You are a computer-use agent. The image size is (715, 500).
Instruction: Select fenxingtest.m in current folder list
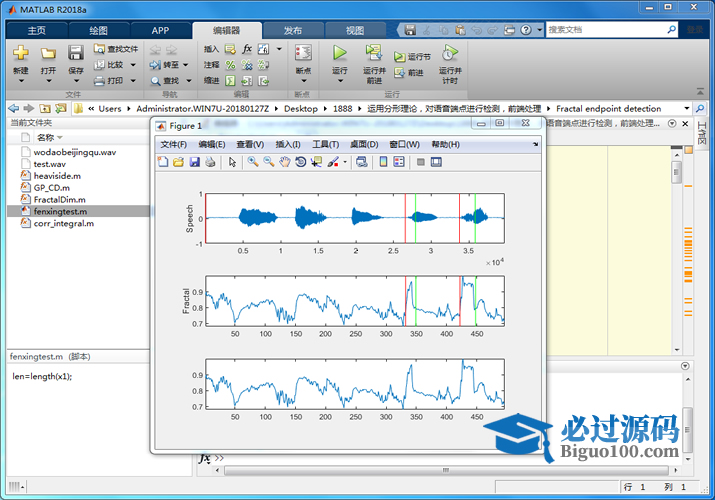pos(78,211)
